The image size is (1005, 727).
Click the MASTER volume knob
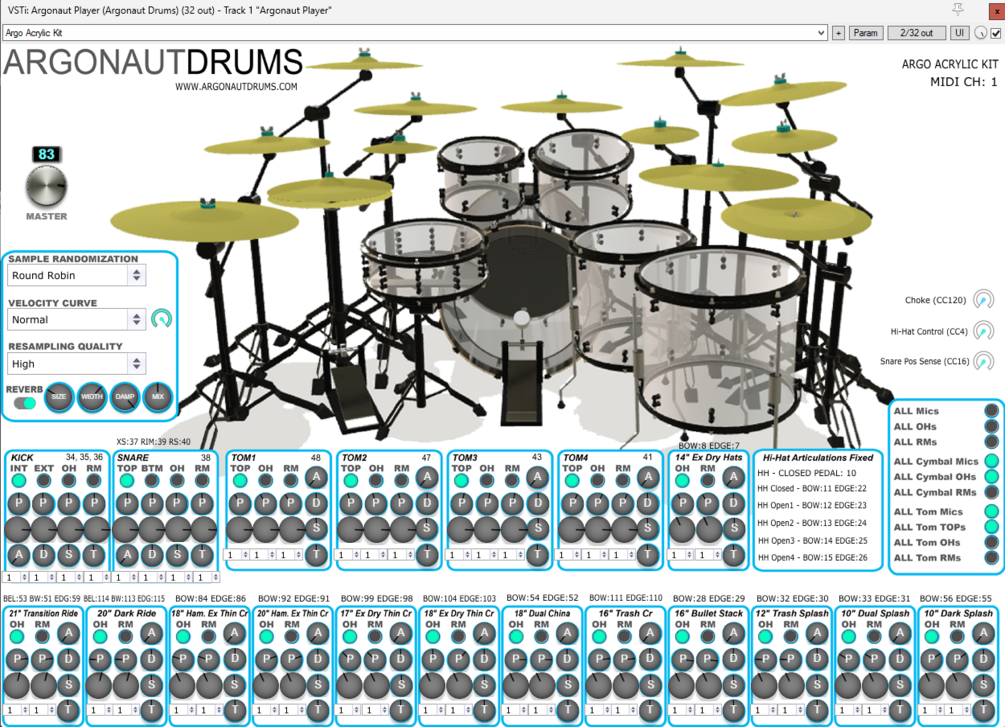(x=46, y=187)
